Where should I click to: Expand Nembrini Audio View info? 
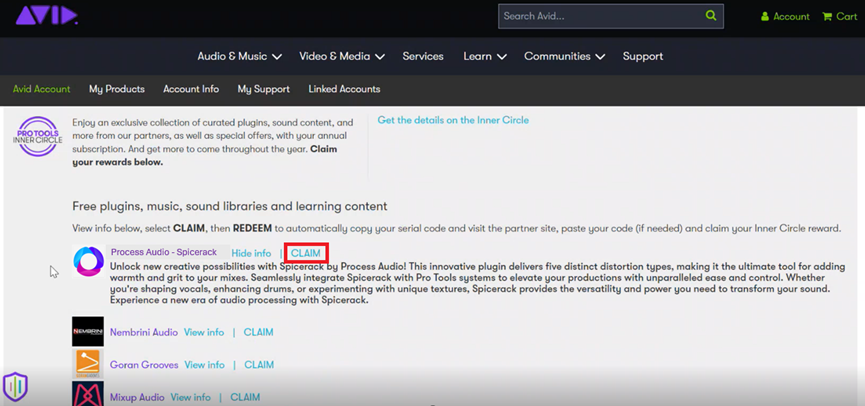pyautogui.click(x=204, y=332)
